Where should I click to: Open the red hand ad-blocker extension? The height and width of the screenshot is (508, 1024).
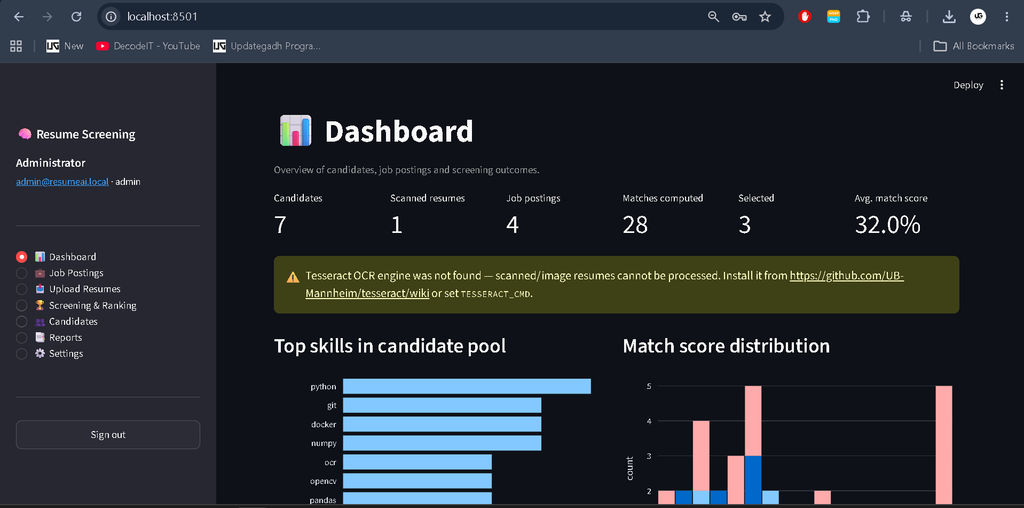(x=805, y=17)
